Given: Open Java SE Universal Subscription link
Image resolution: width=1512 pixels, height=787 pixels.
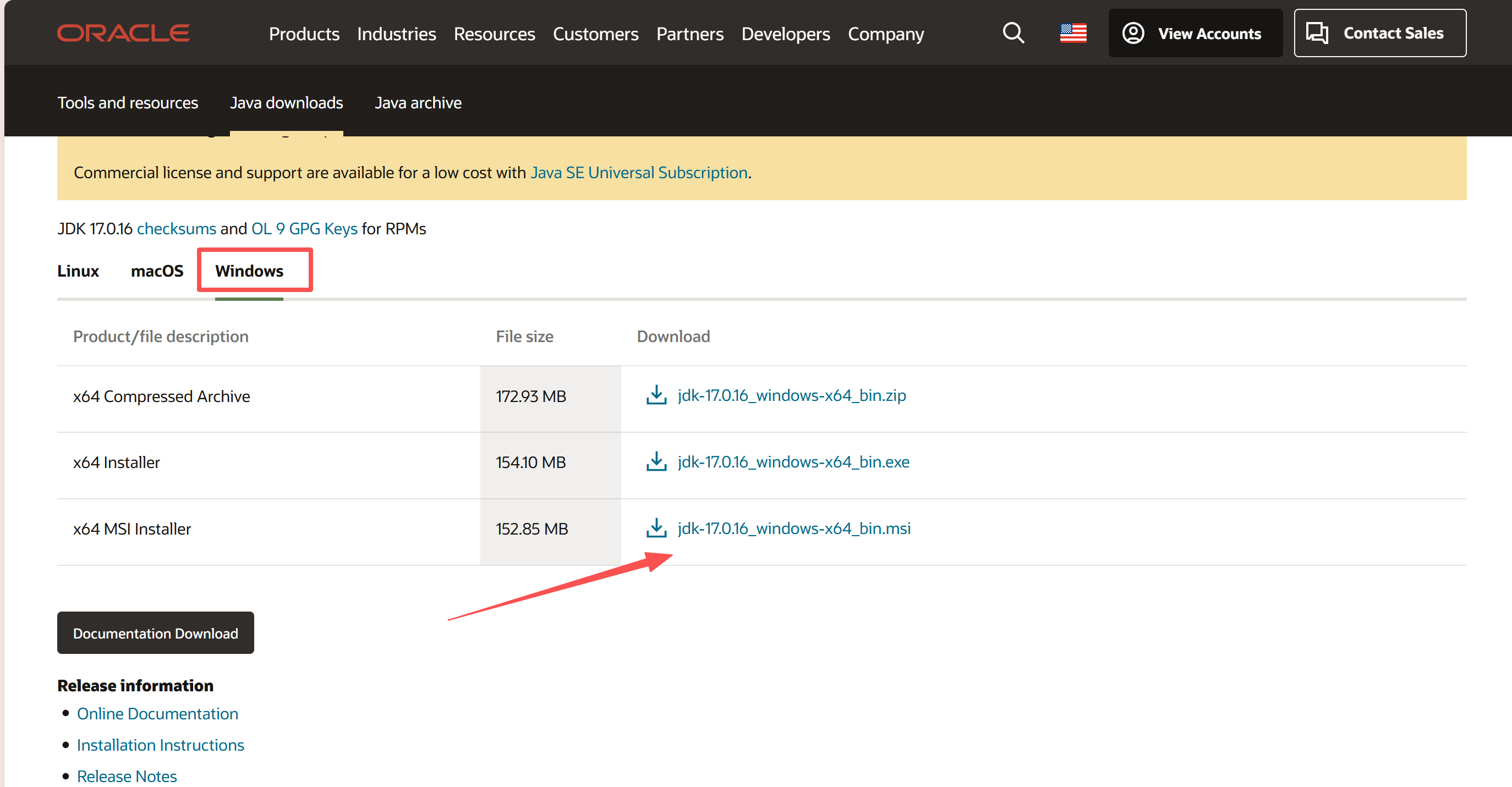Looking at the screenshot, I should (x=639, y=173).
